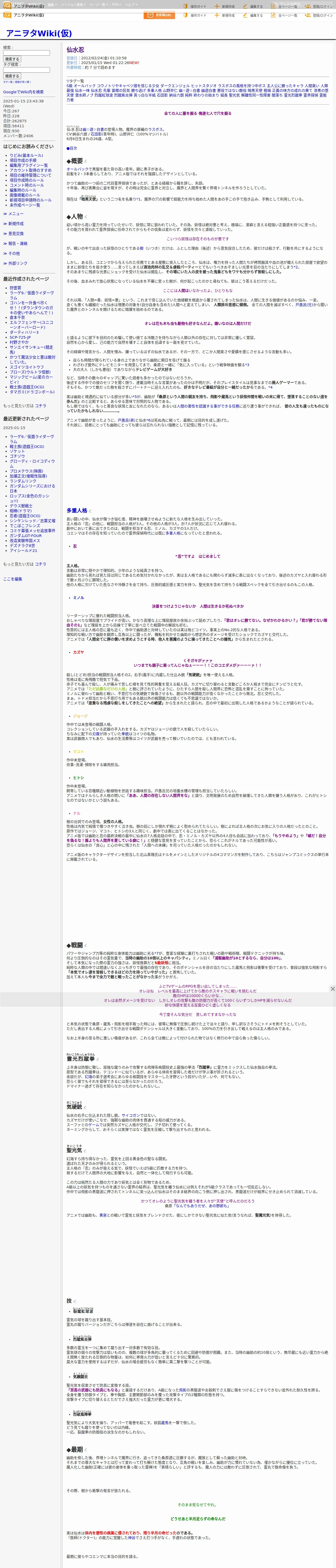The image size is (336, 1568).
Task: Close the overlay ad with the X button
Action: point(332,989)
